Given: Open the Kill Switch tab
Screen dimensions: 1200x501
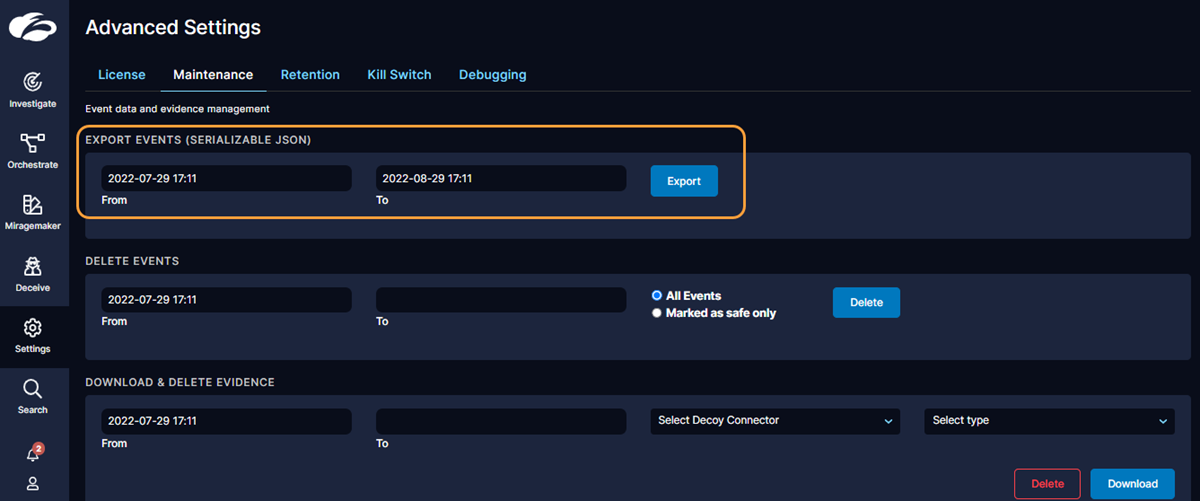Looking at the screenshot, I should [x=399, y=75].
